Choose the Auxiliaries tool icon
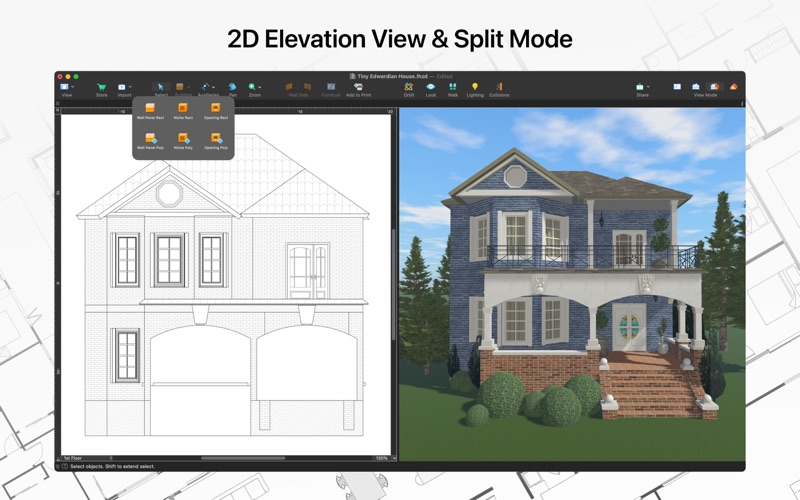Screen dimensions: 800x500 point(205,87)
